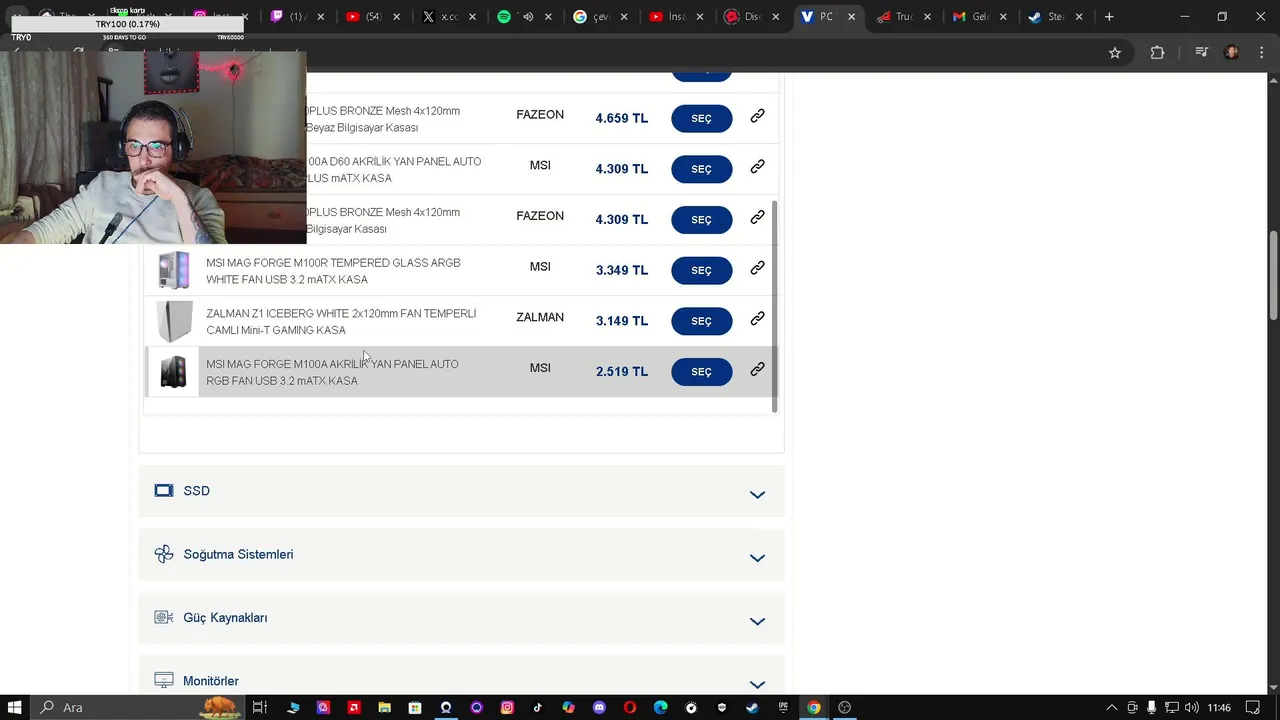Click the Monitörler monitor icon
The height and width of the screenshot is (720, 1280).
pyautogui.click(x=164, y=680)
